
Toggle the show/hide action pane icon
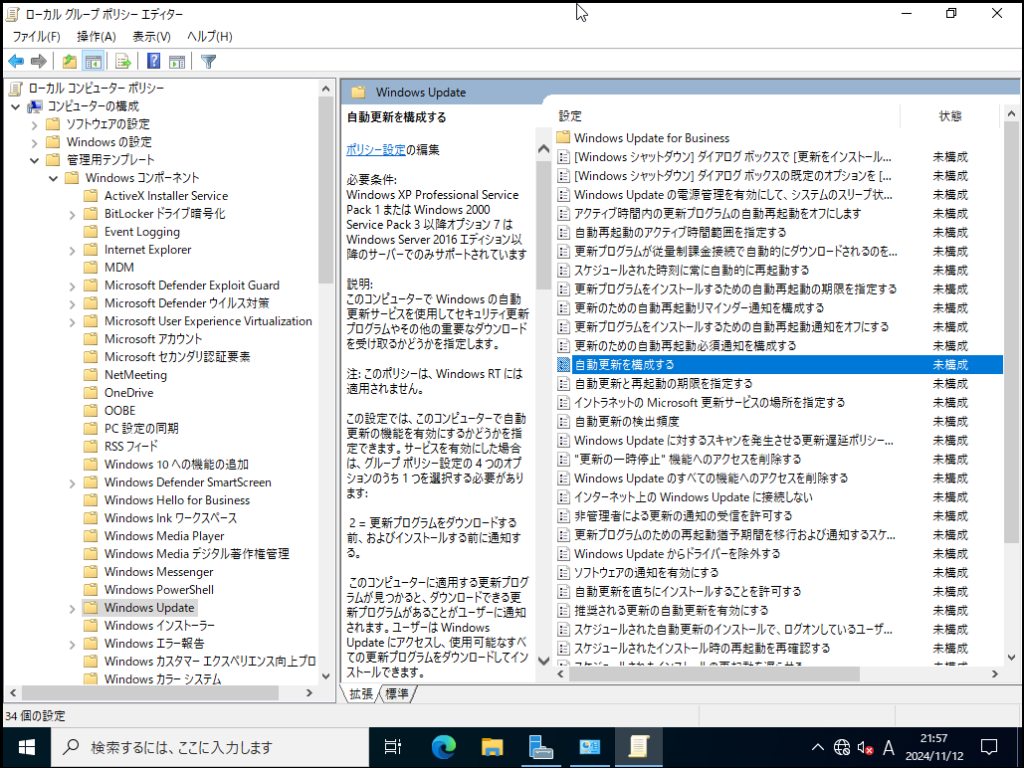point(176,61)
